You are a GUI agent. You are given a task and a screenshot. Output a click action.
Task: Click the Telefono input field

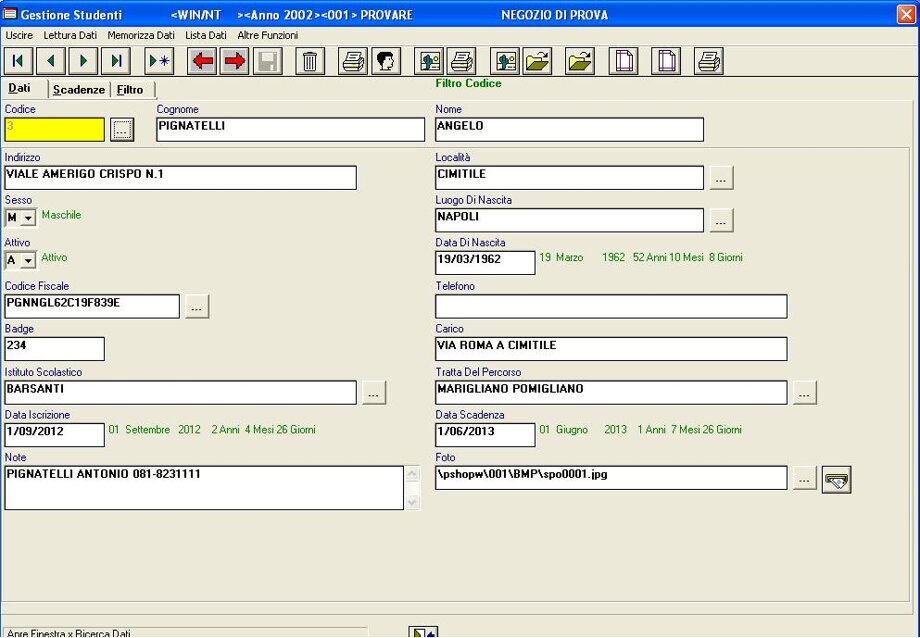(x=611, y=307)
